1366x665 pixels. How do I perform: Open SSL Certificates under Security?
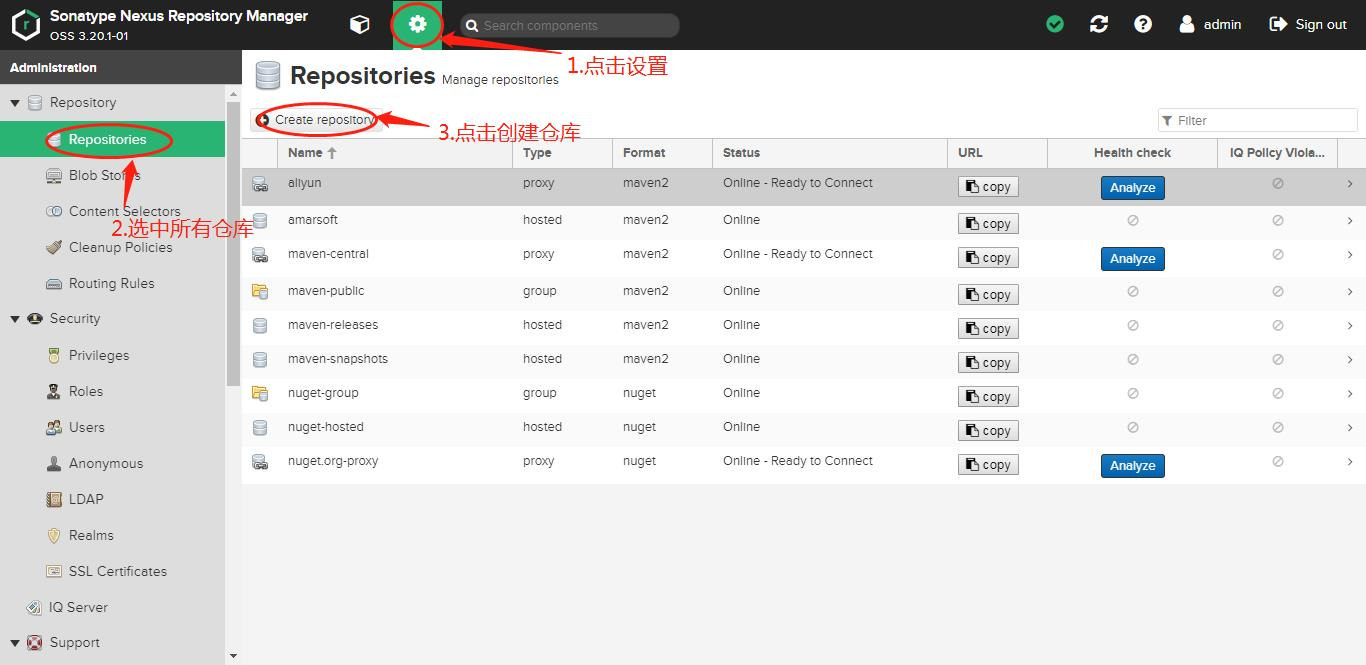(x=112, y=571)
